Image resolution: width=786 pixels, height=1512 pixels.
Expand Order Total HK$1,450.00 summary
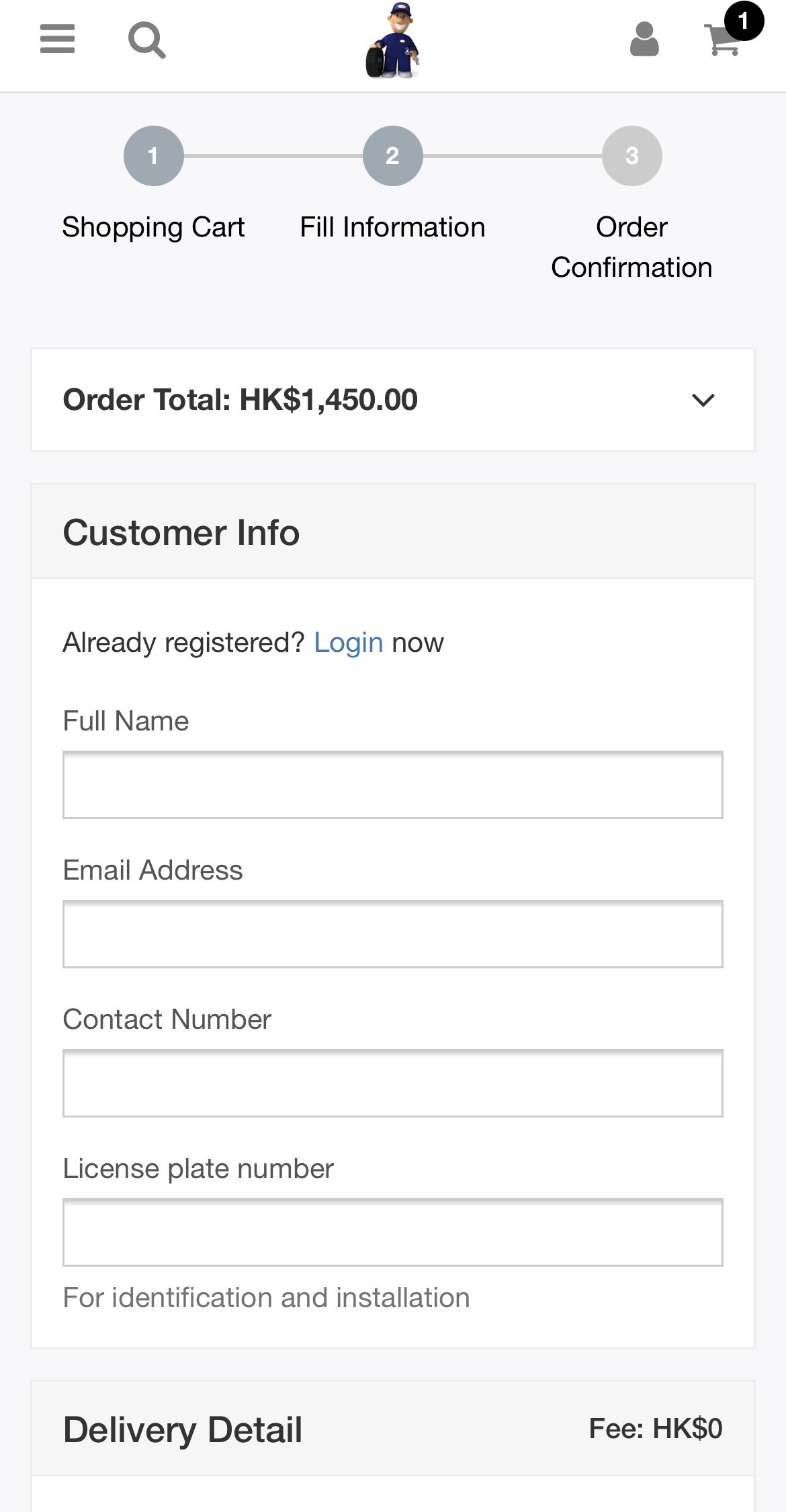tap(241, 400)
